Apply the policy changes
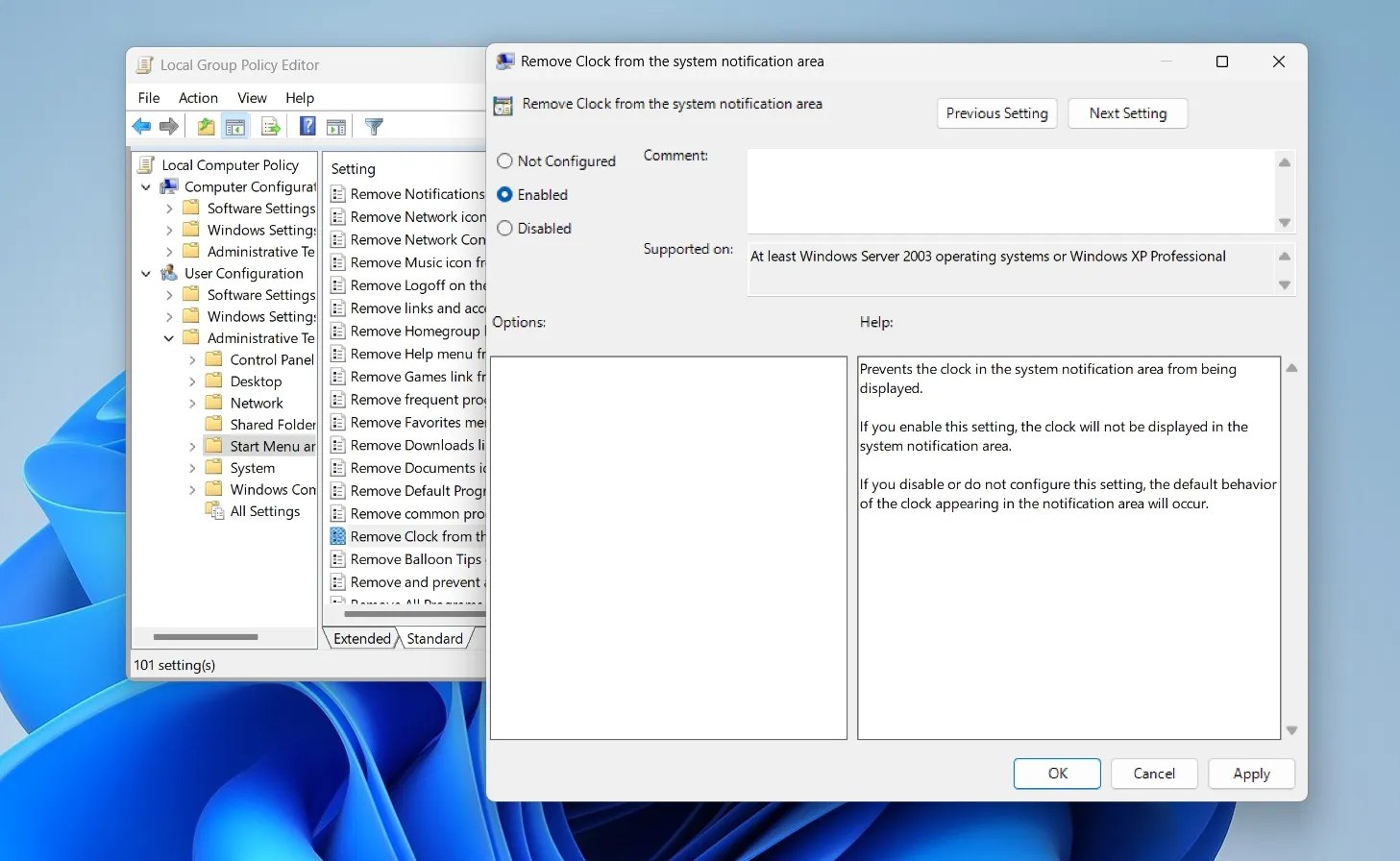The width and height of the screenshot is (1400, 861). [1251, 774]
